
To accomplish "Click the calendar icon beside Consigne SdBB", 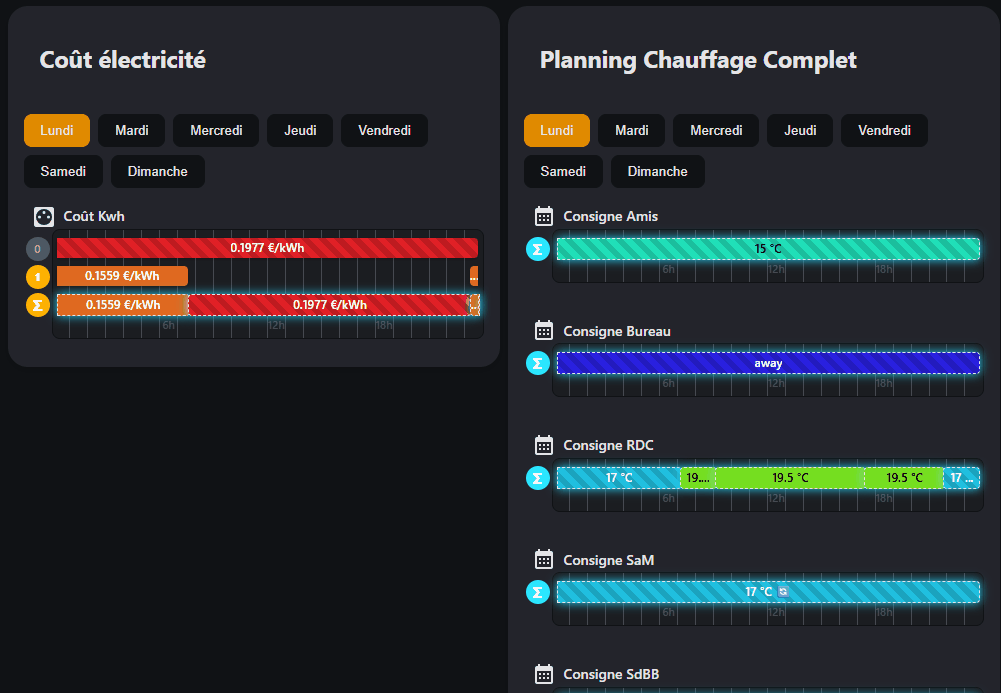I will coord(544,674).
